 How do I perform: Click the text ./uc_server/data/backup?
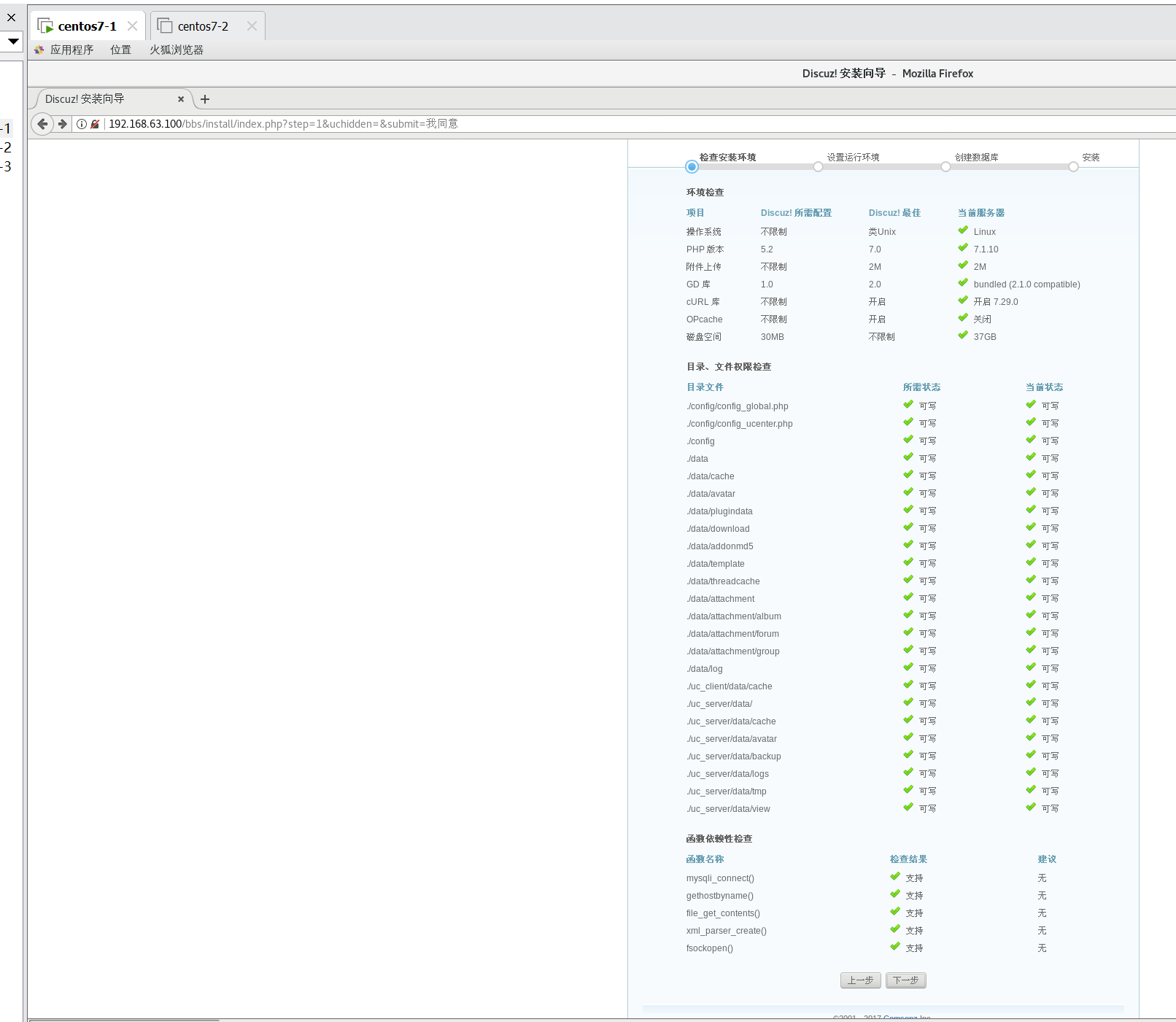pos(733,756)
